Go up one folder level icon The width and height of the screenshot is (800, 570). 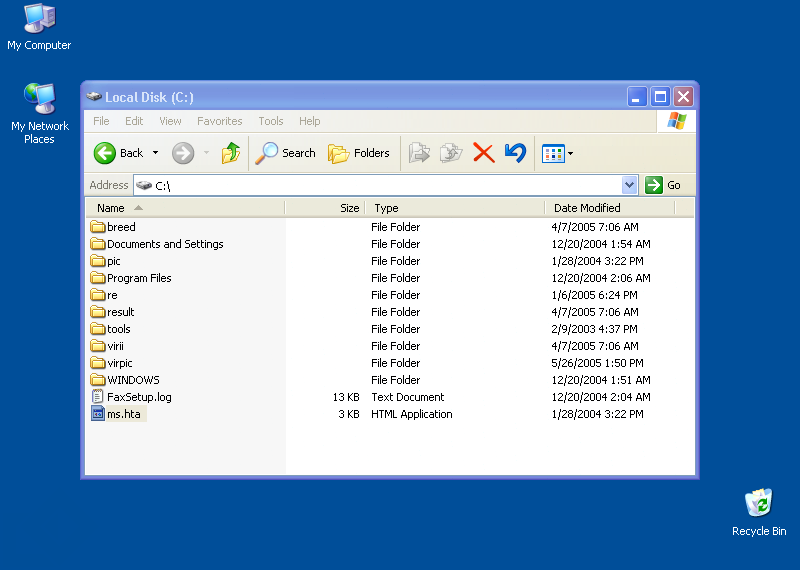tap(231, 153)
